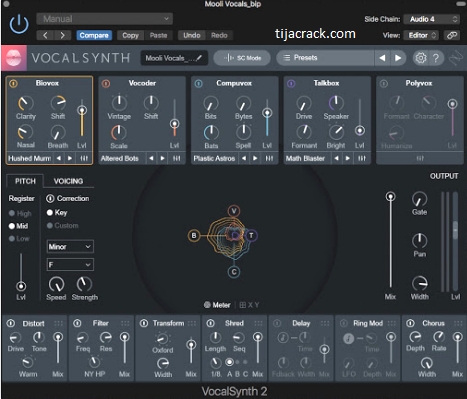Open the settings gear in VocalSynth header
467x399 pixels.
[x=420, y=58]
